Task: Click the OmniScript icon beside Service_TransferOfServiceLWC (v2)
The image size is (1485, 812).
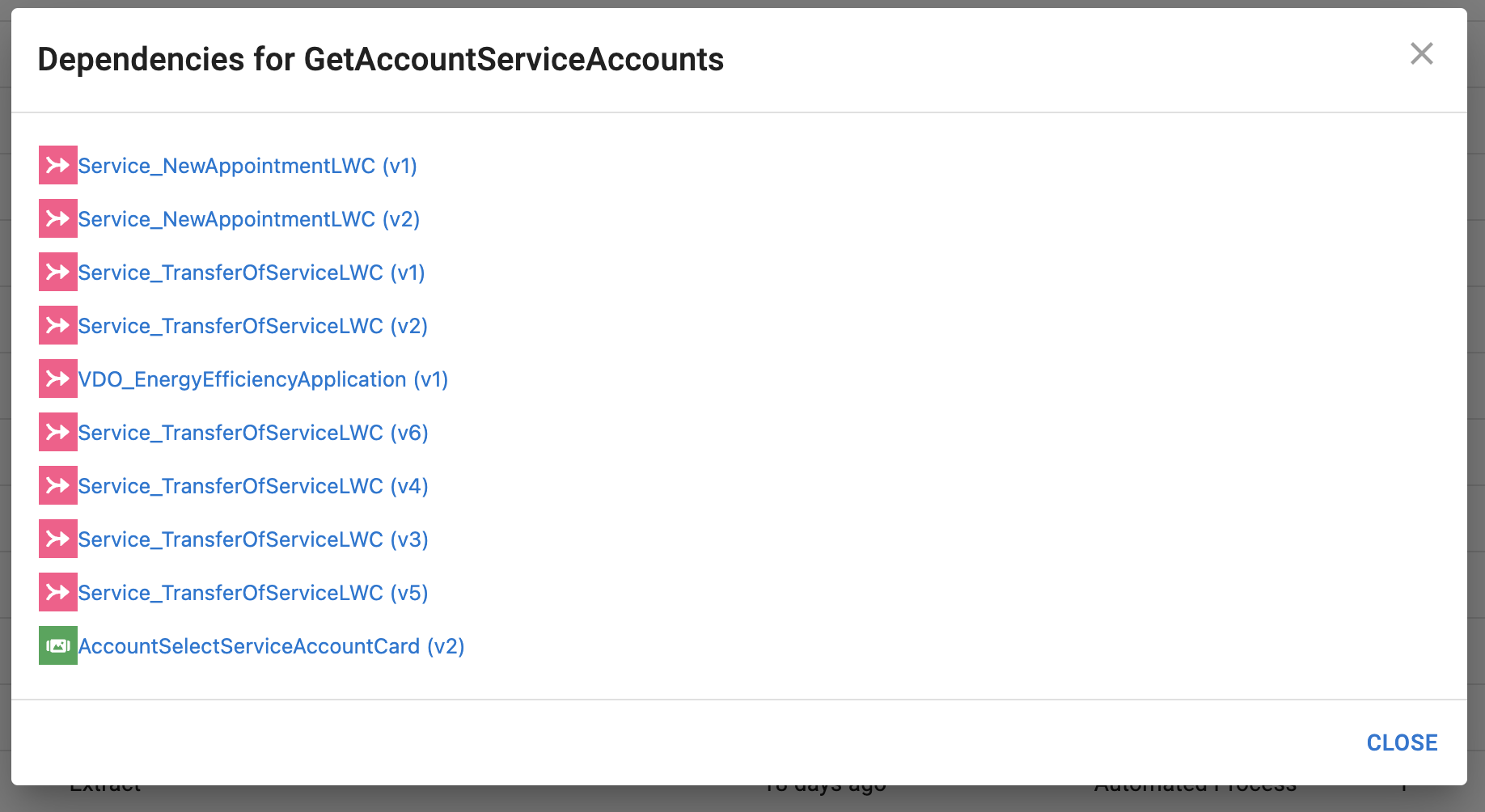Action: click(58, 325)
